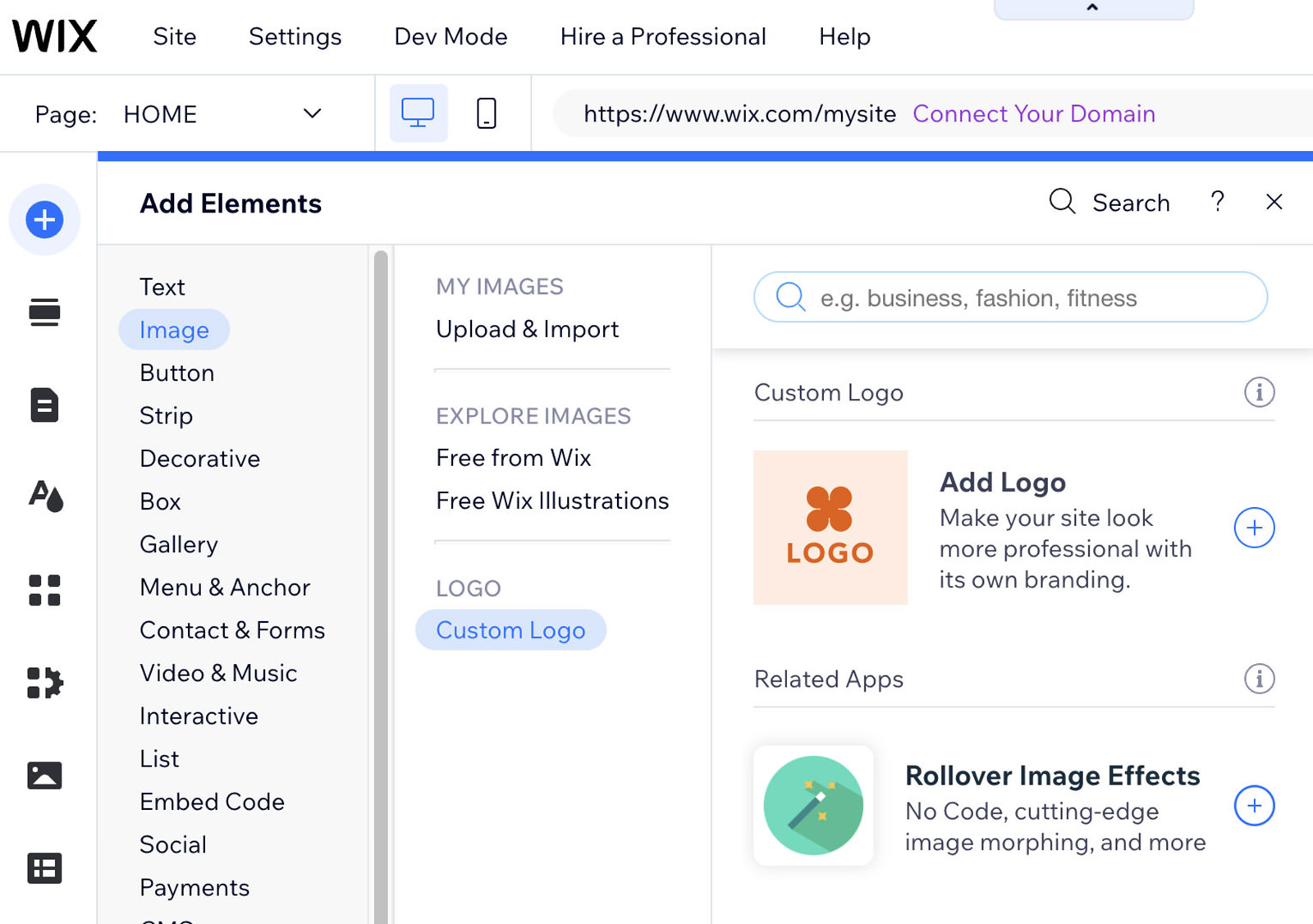Click info icon beside Custom Logo heading
Viewport: 1313px width, 924px height.
tap(1259, 392)
